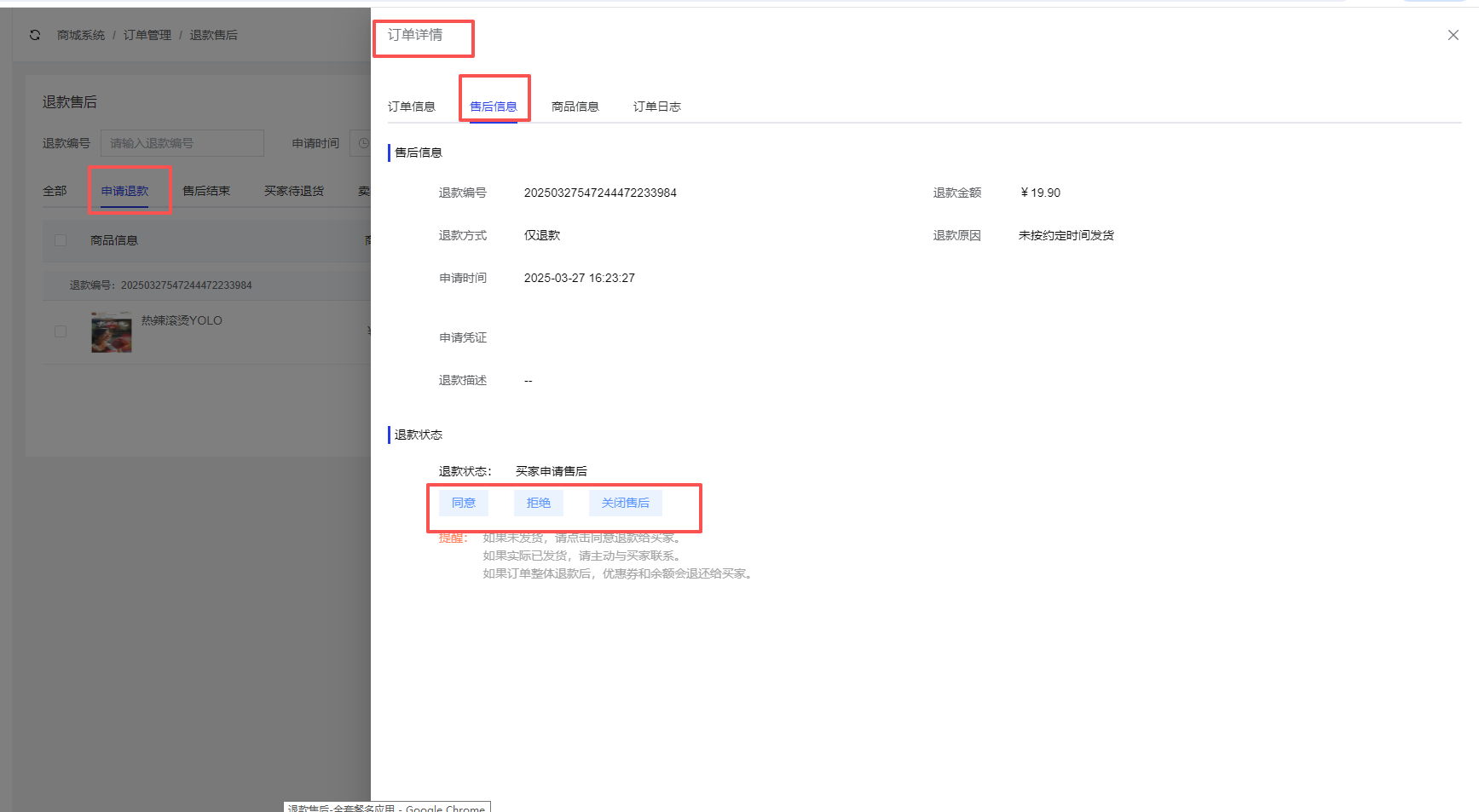
Task: Click the 订单详情 drawer title
Action: click(x=415, y=35)
